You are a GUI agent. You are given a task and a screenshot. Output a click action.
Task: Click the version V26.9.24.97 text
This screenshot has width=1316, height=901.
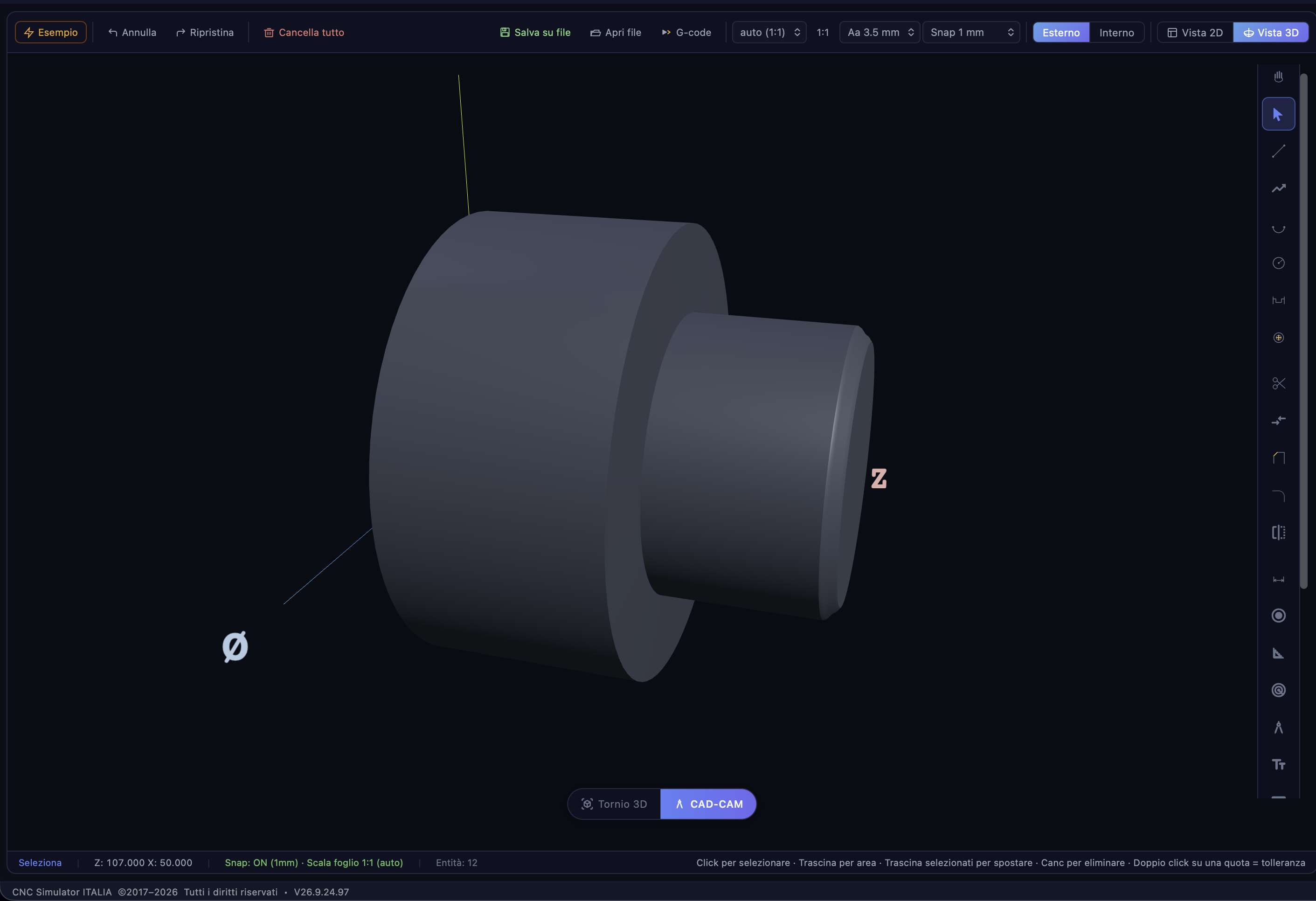[321, 892]
